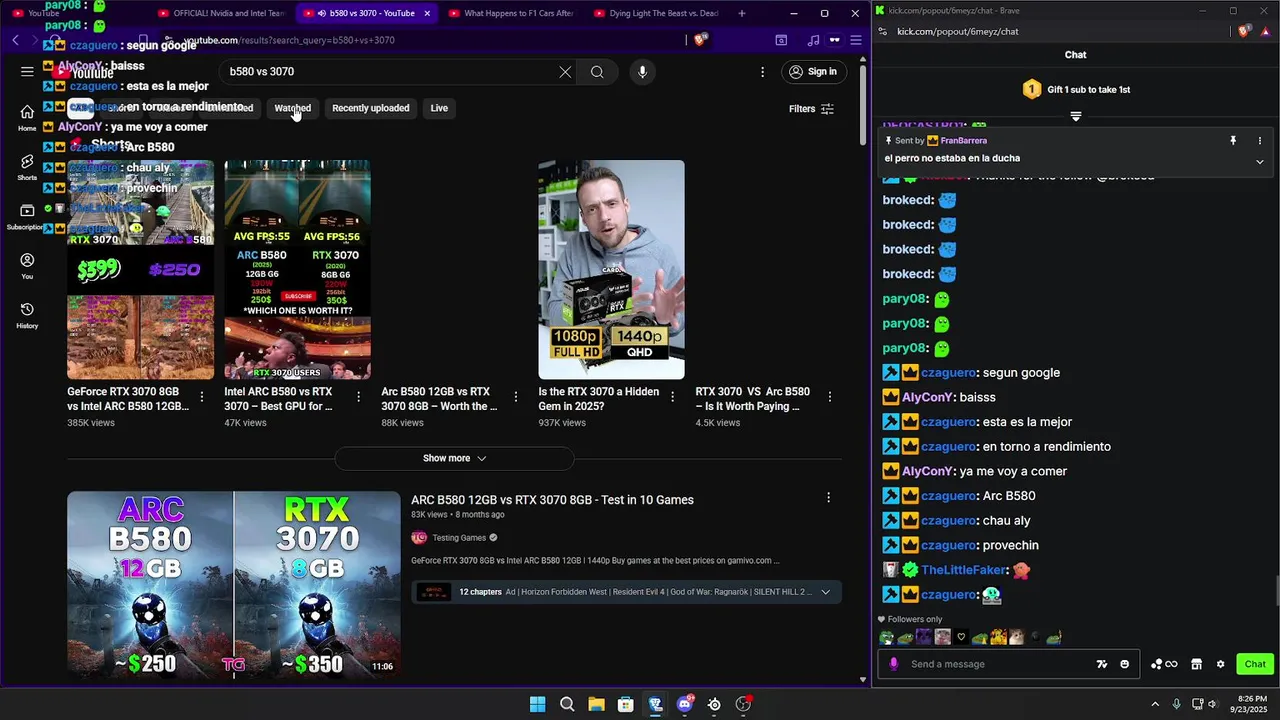
Task: Open Subscriptions in YouTube sidebar
Action: (x=27, y=216)
